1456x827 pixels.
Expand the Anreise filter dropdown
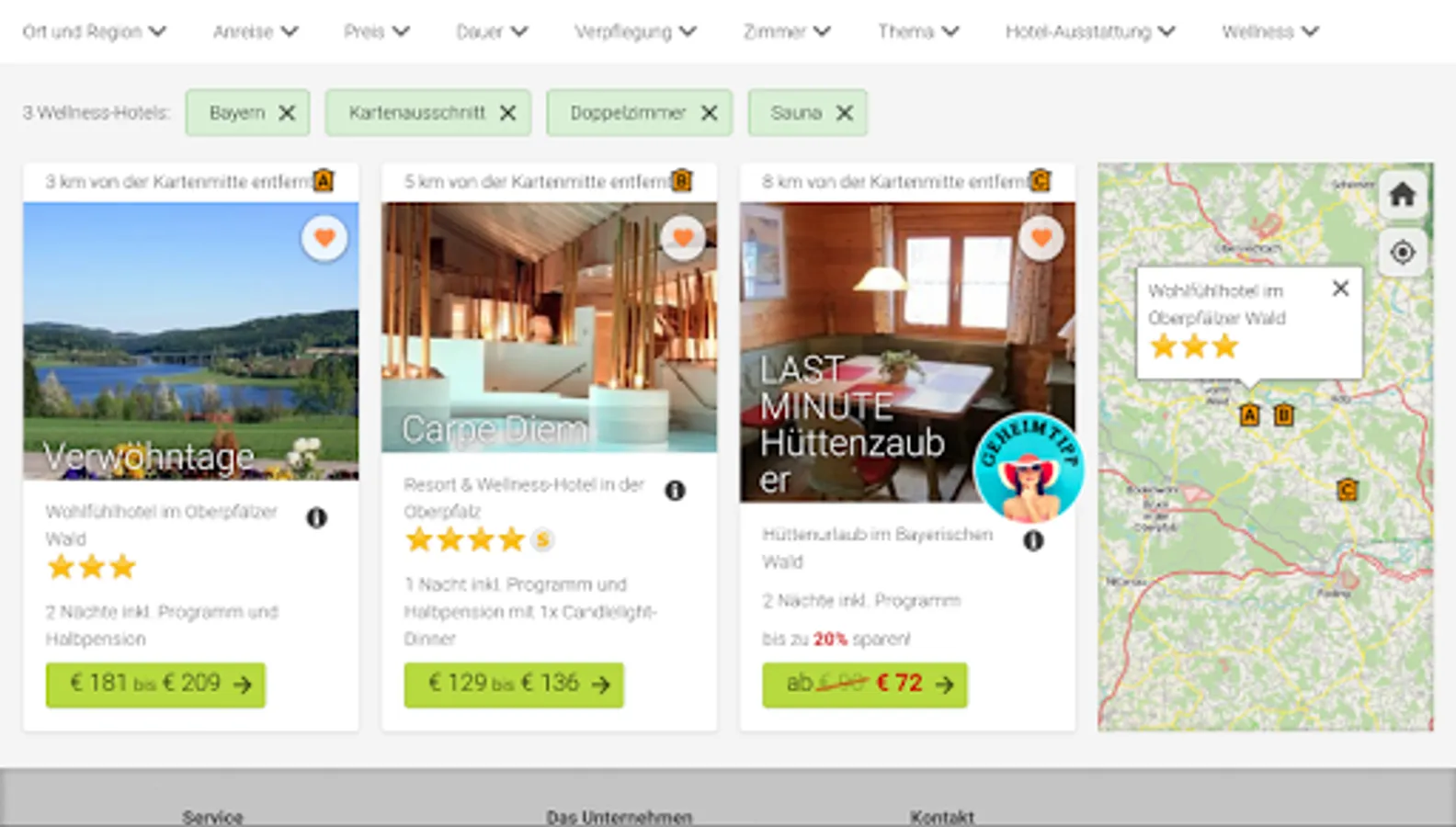[x=256, y=31]
